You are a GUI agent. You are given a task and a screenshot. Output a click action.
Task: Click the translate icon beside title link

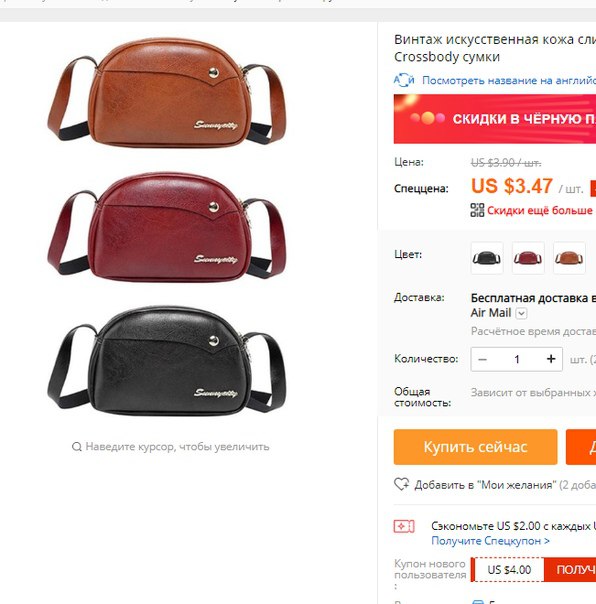point(403,80)
